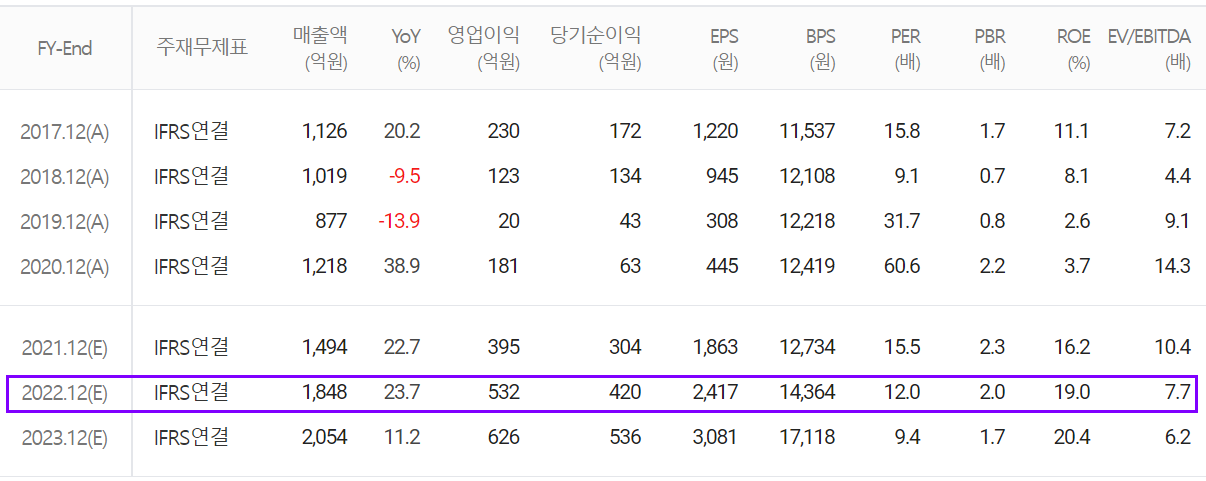Select the EV/EBITDA (배) column header

pos(1149,49)
